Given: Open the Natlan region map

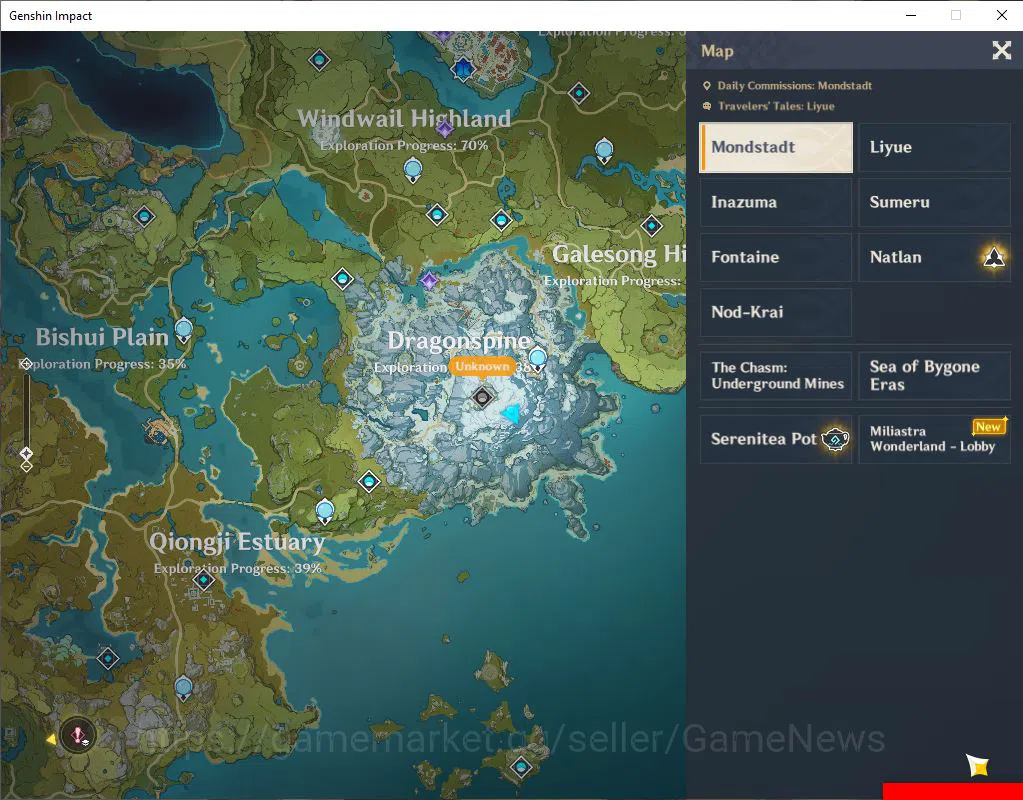Looking at the screenshot, I should pyautogui.click(x=934, y=257).
